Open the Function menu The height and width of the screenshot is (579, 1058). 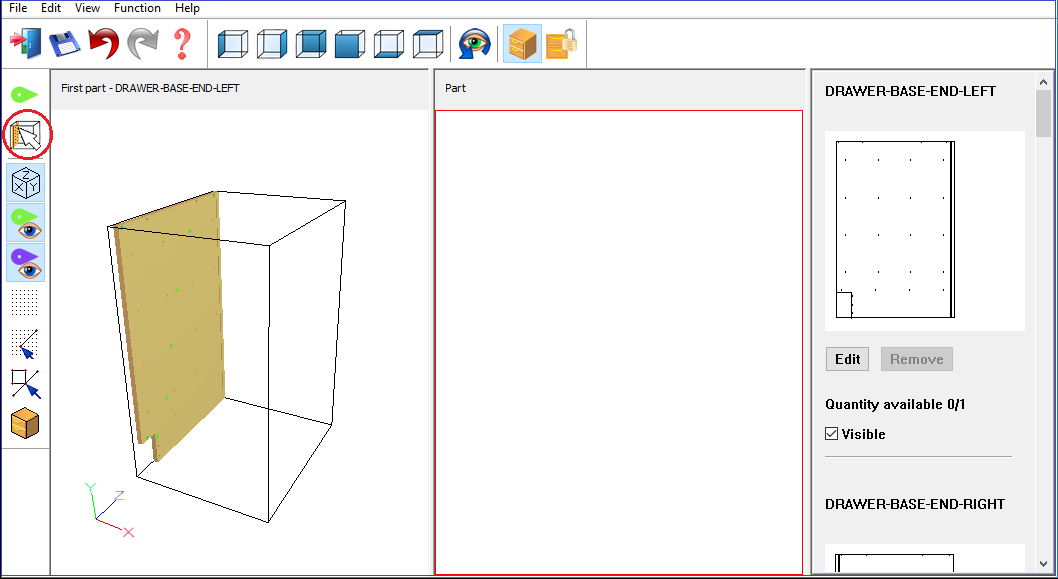pos(137,8)
